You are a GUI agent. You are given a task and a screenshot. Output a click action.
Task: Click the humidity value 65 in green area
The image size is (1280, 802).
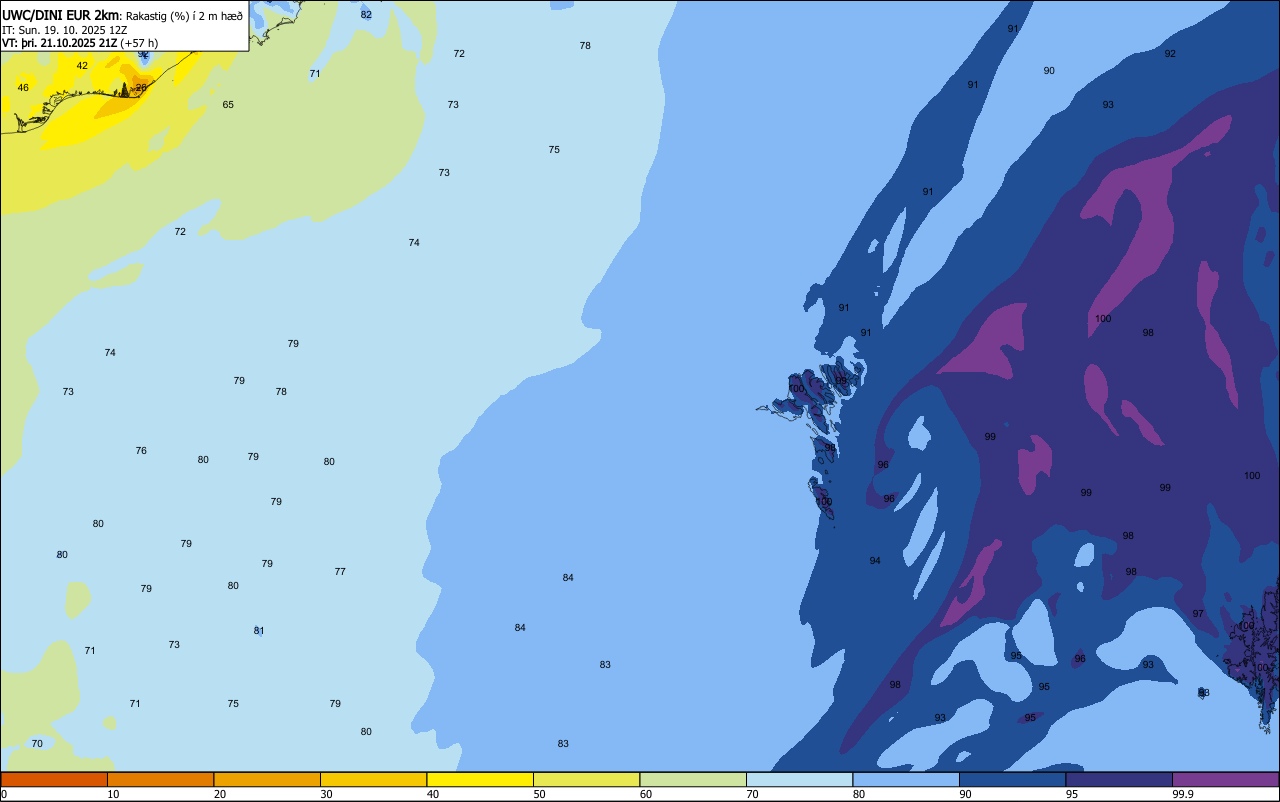(x=228, y=105)
